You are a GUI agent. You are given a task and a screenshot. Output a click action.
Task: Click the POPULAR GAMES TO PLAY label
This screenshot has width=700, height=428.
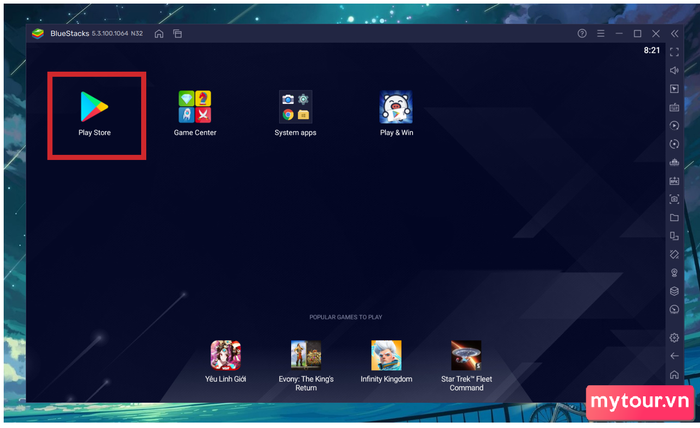[346, 317]
